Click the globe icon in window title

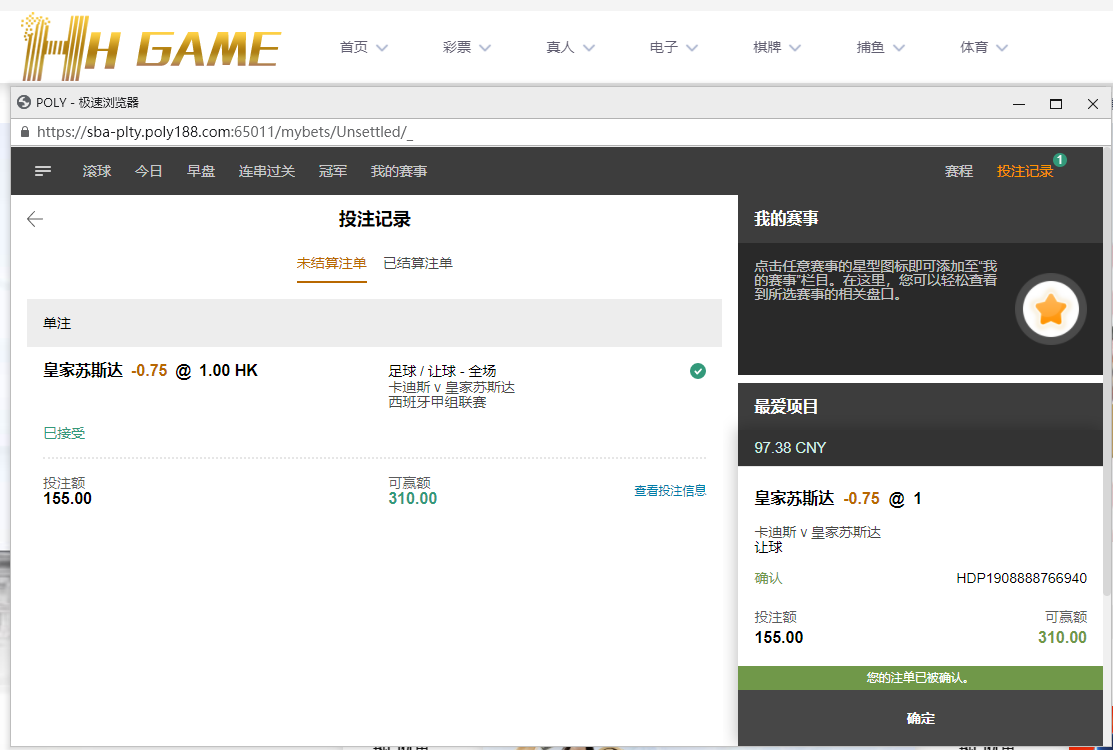tap(24, 102)
